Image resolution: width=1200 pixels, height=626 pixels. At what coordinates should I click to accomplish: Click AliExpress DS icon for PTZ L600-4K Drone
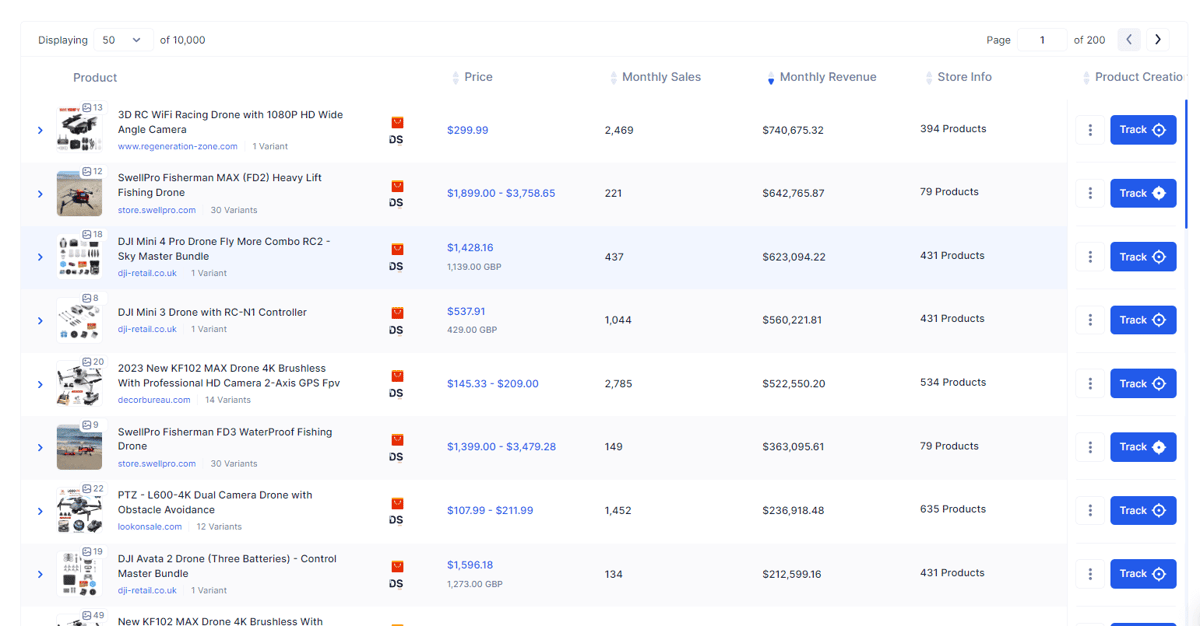(x=397, y=511)
